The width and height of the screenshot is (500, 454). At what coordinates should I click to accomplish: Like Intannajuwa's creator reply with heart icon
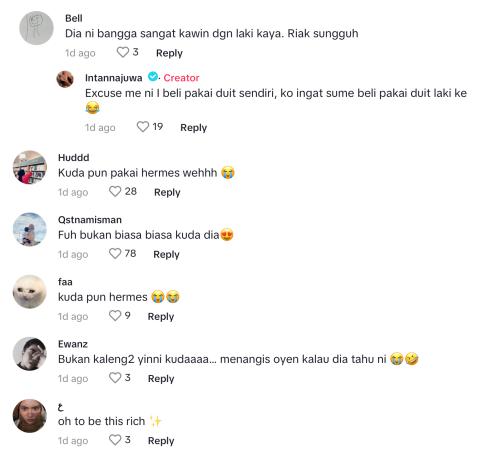(x=143, y=127)
